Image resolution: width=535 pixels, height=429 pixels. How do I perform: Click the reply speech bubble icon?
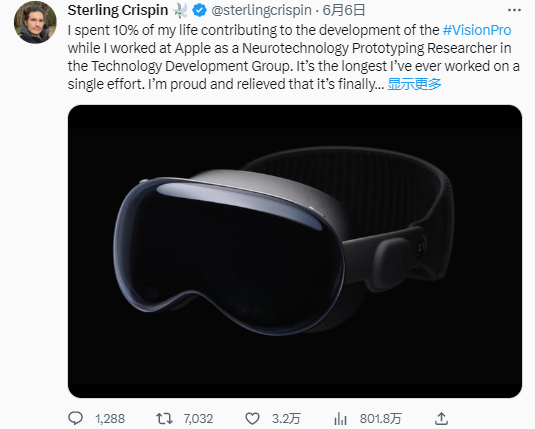(75, 418)
